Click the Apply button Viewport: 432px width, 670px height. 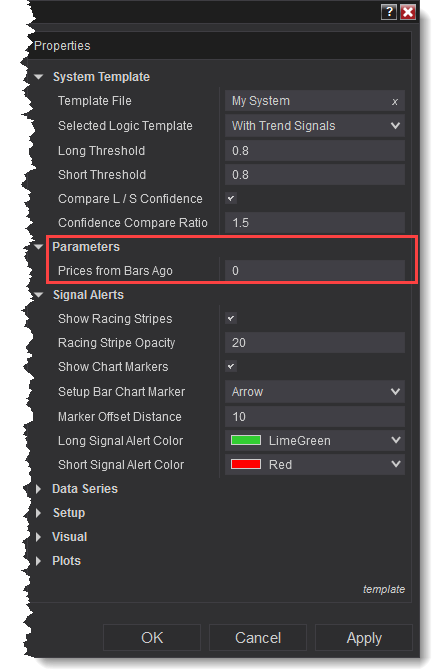tap(364, 638)
